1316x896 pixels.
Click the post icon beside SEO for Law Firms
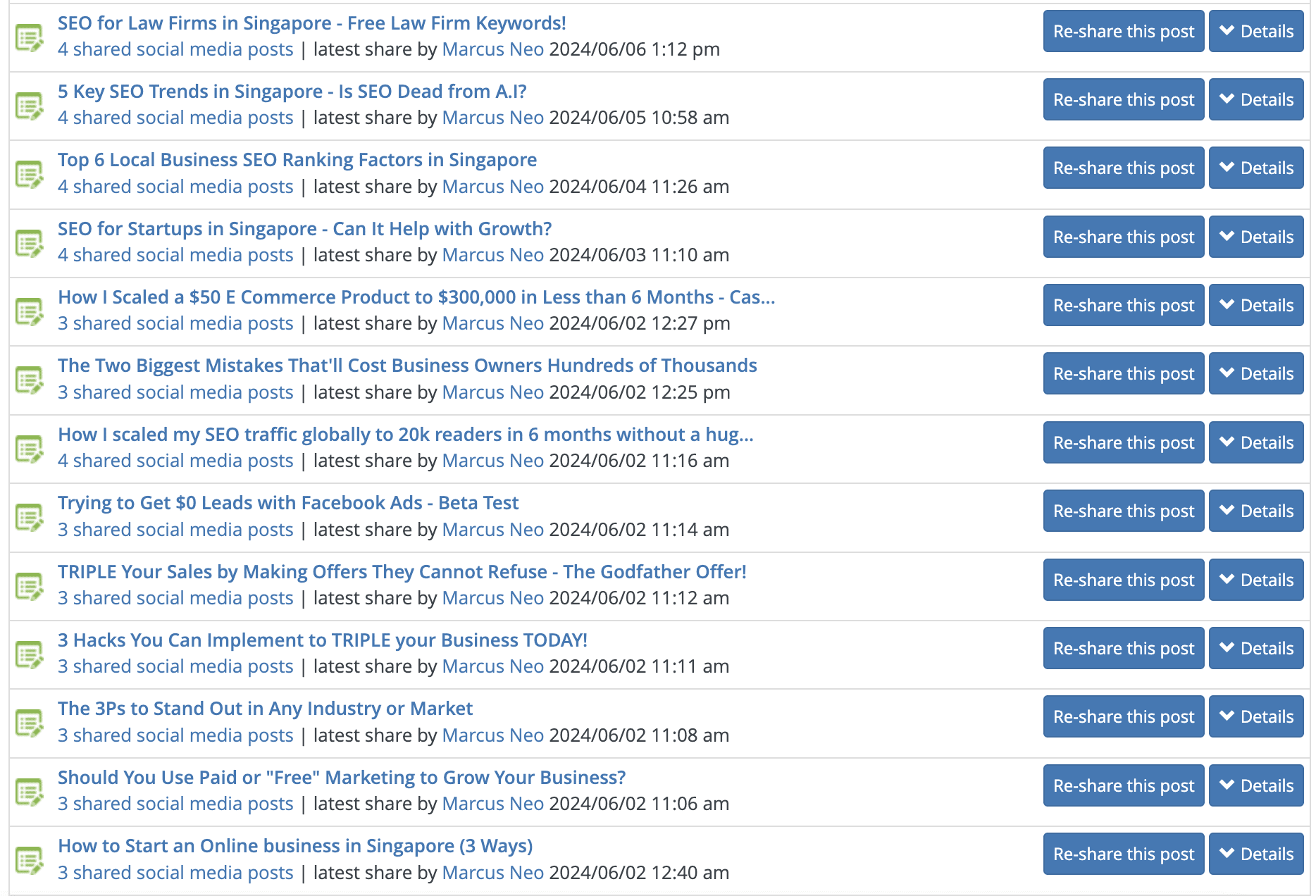click(x=30, y=38)
